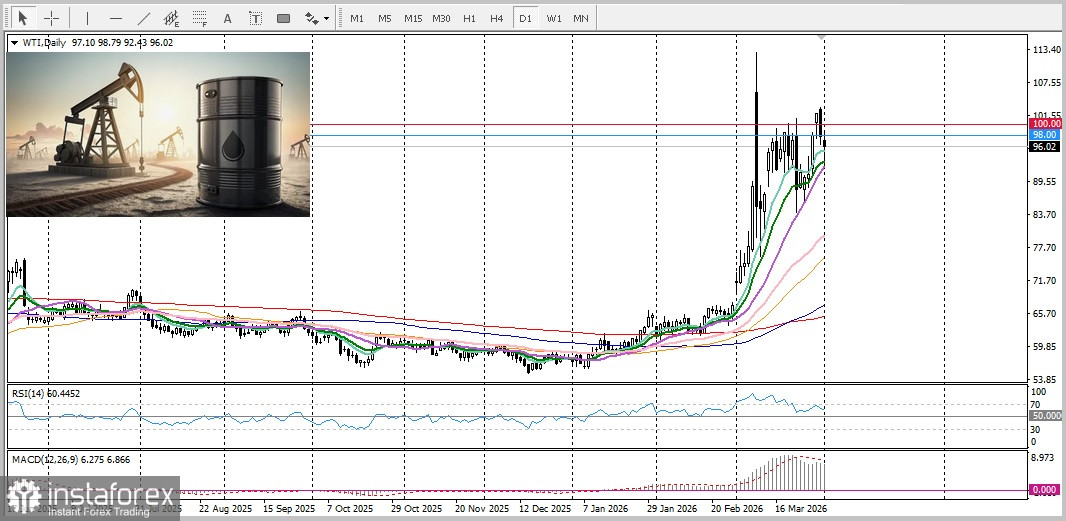This screenshot has height=521, width=1066.
Task: Open the arrows objects dropdown
Action: 316,18
